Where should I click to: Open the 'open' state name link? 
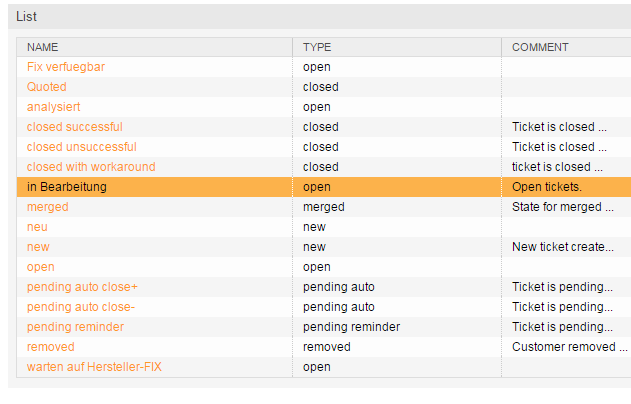click(41, 267)
